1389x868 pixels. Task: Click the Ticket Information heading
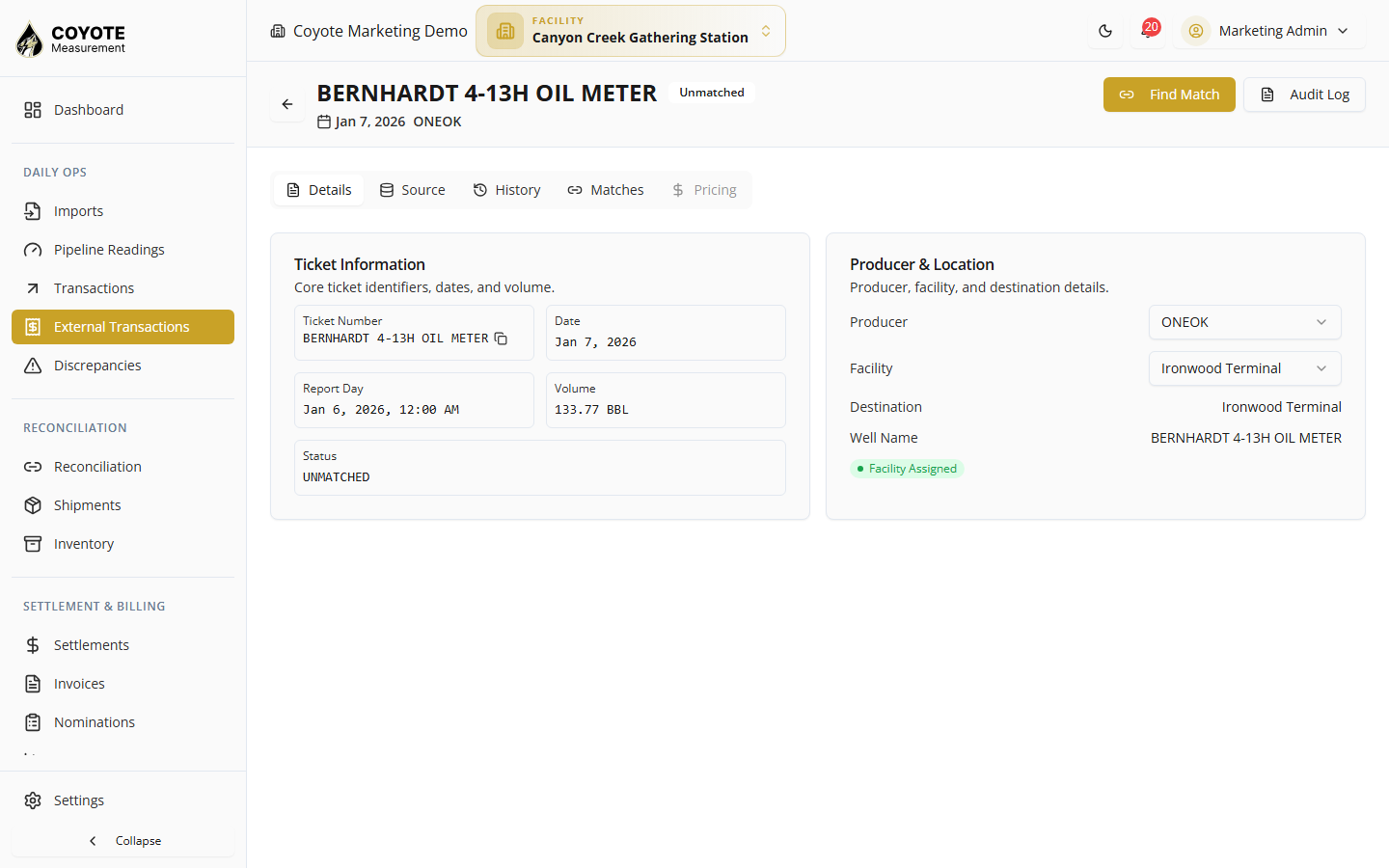360,264
